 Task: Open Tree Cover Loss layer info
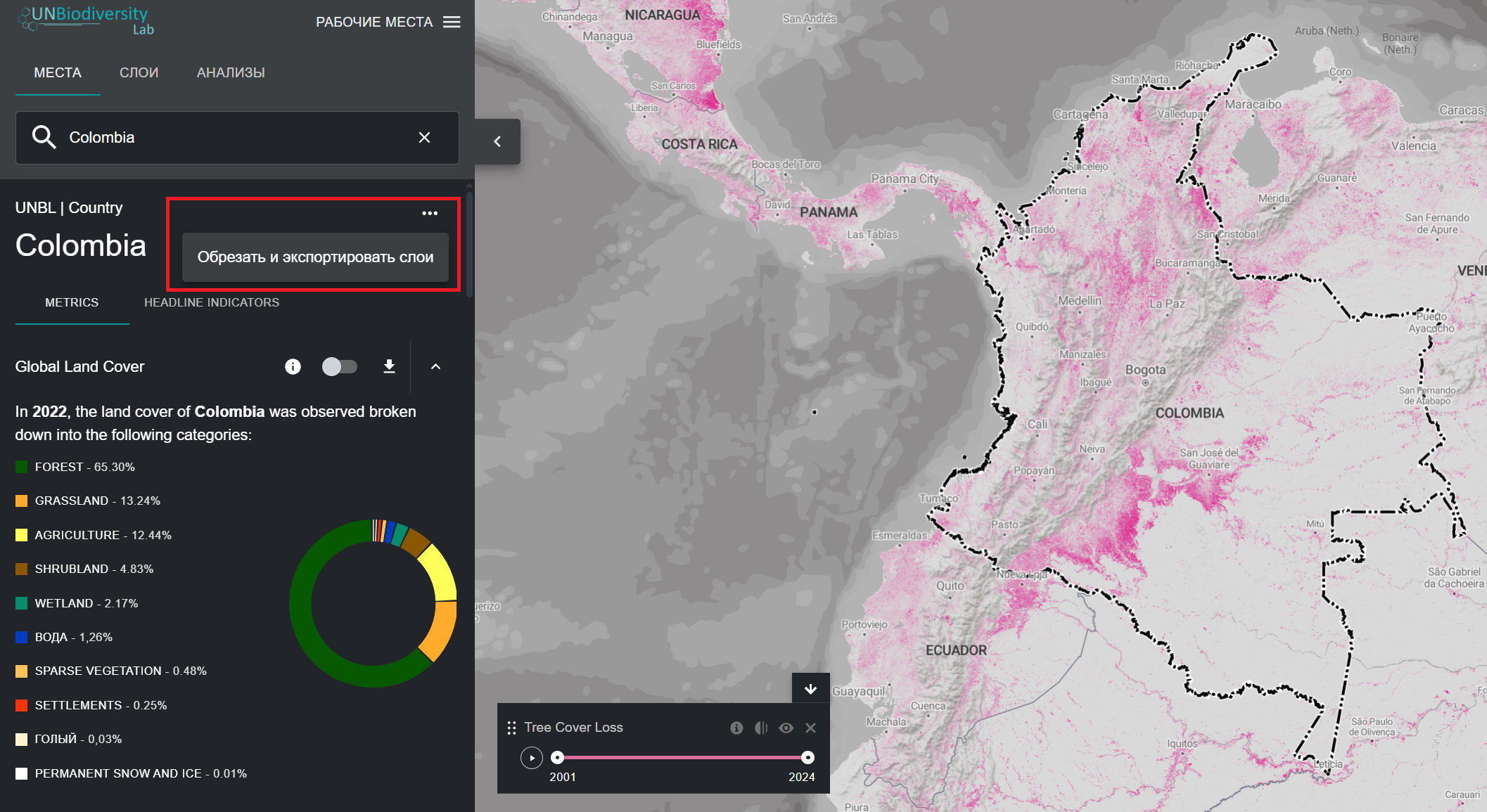736,728
